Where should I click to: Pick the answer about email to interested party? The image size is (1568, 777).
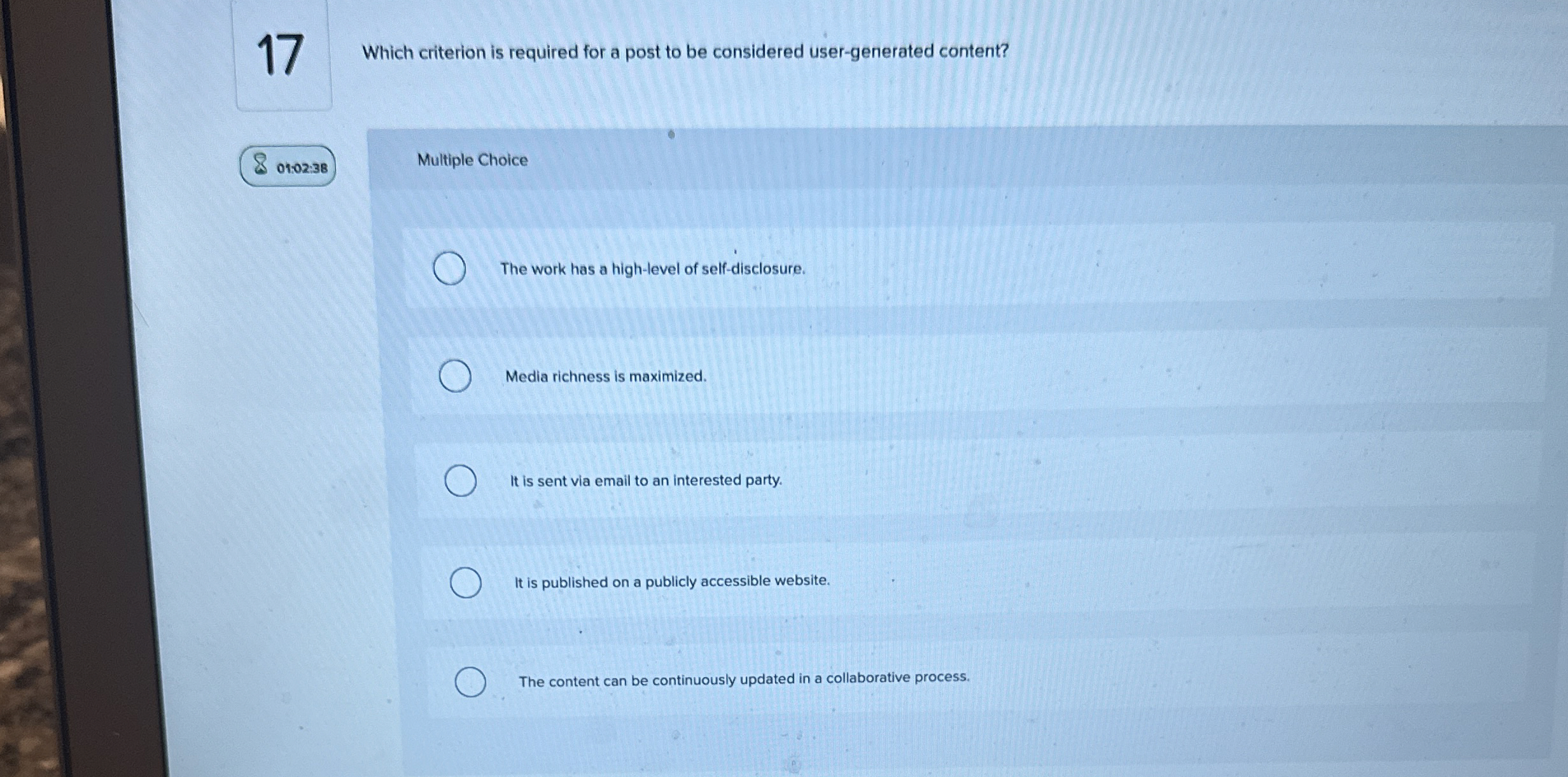461,480
